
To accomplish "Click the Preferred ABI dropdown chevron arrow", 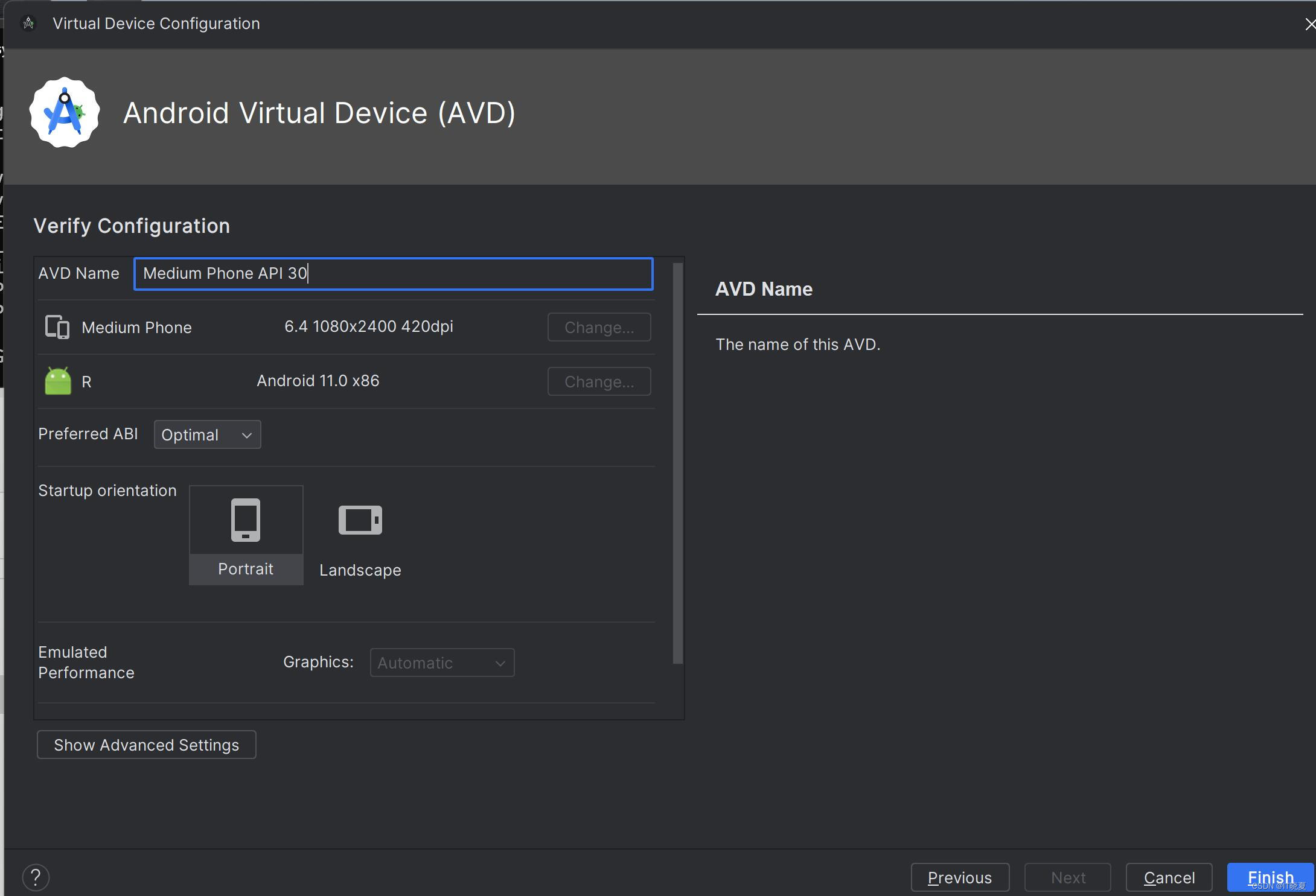I will tap(246, 435).
